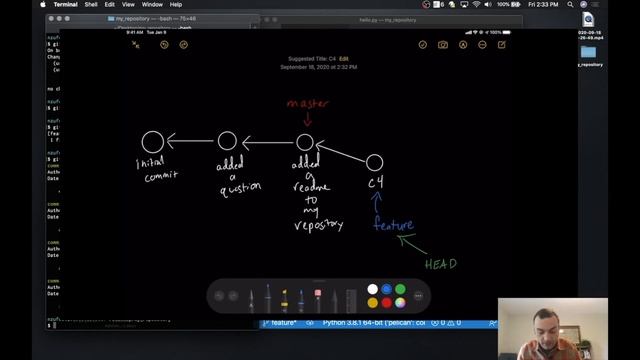
Task: Open the Terminal menu
Action: pos(65,4)
